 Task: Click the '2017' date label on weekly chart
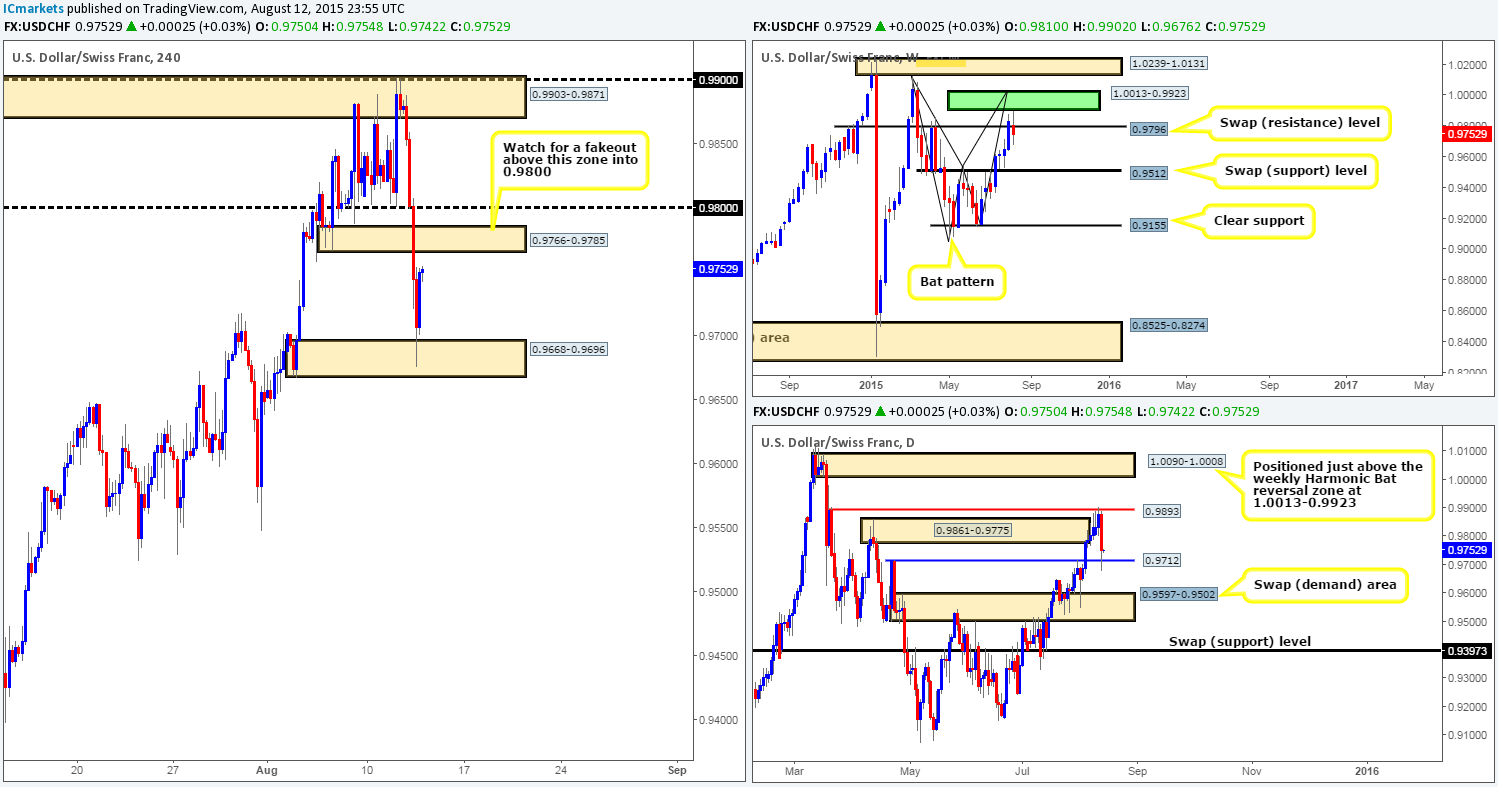pyautogui.click(x=1345, y=384)
